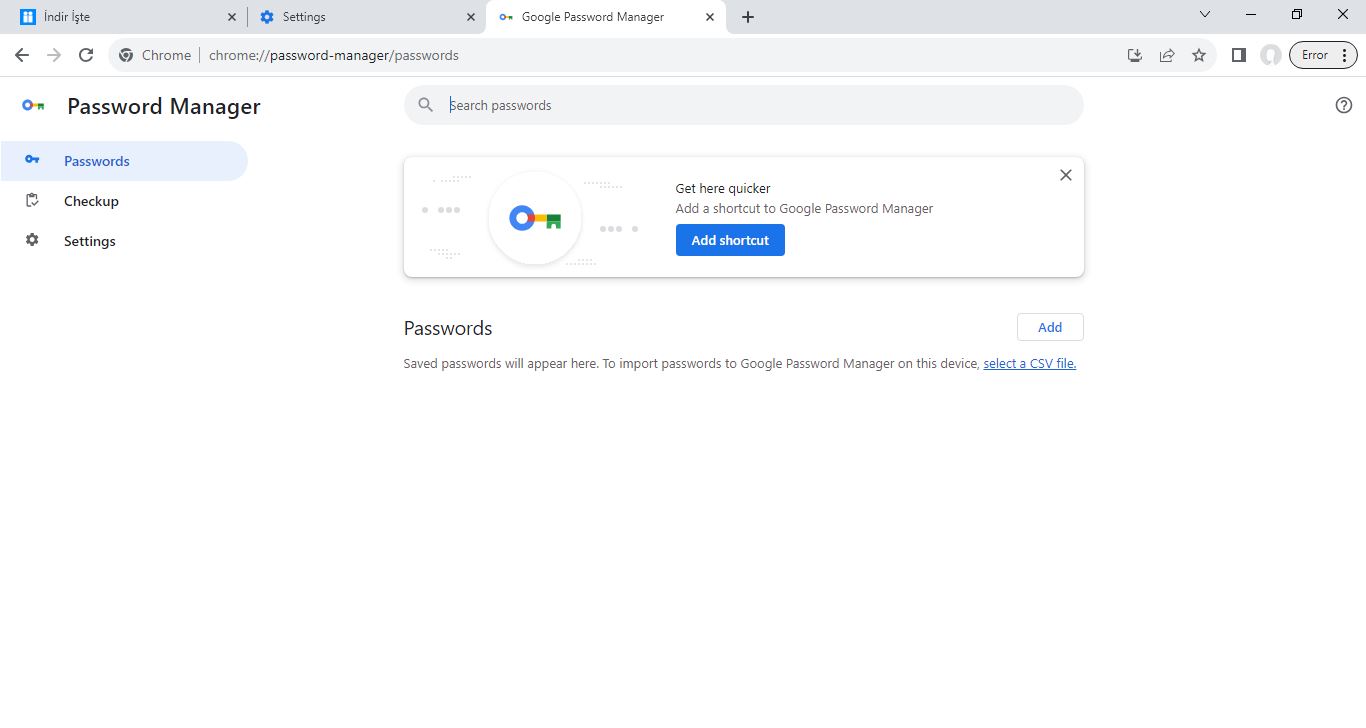Click the Add shortcut button
Image resolution: width=1366 pixels, height=728 pixels.
coord(730,240)
